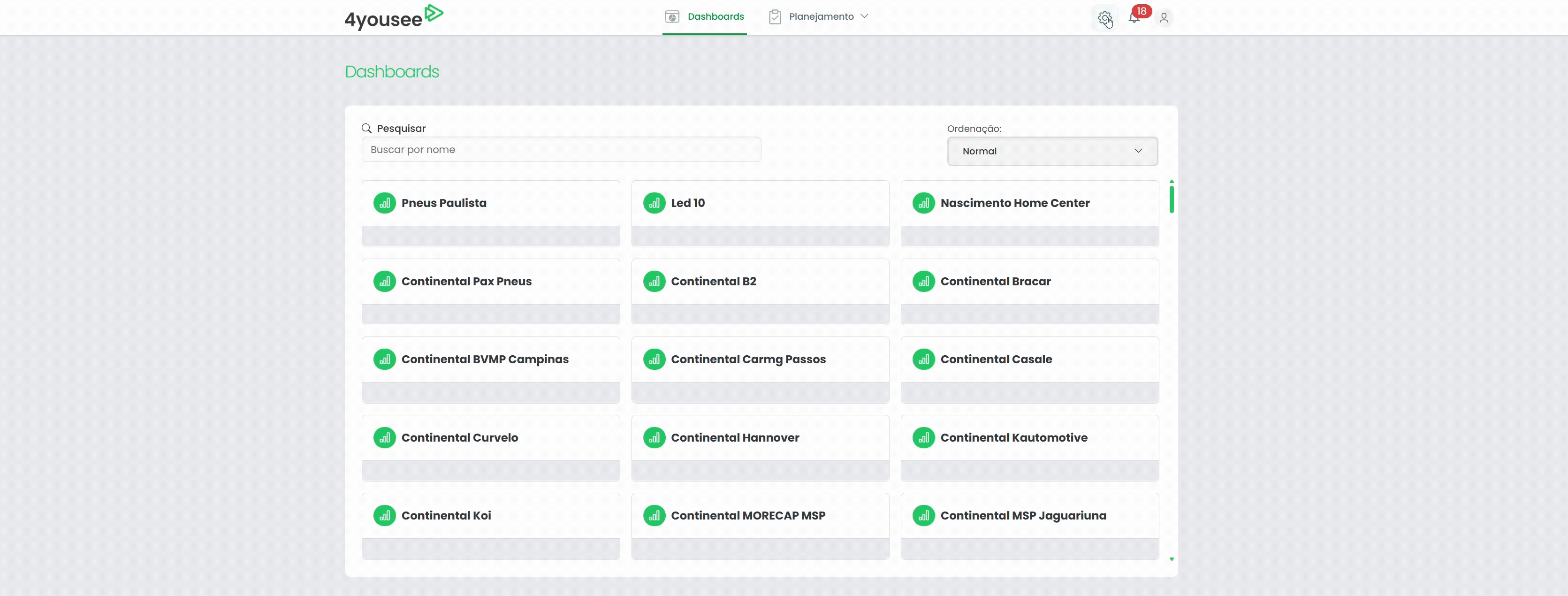
Task: Click Pneus Paulista chart icon
Action: coord(384,203)
